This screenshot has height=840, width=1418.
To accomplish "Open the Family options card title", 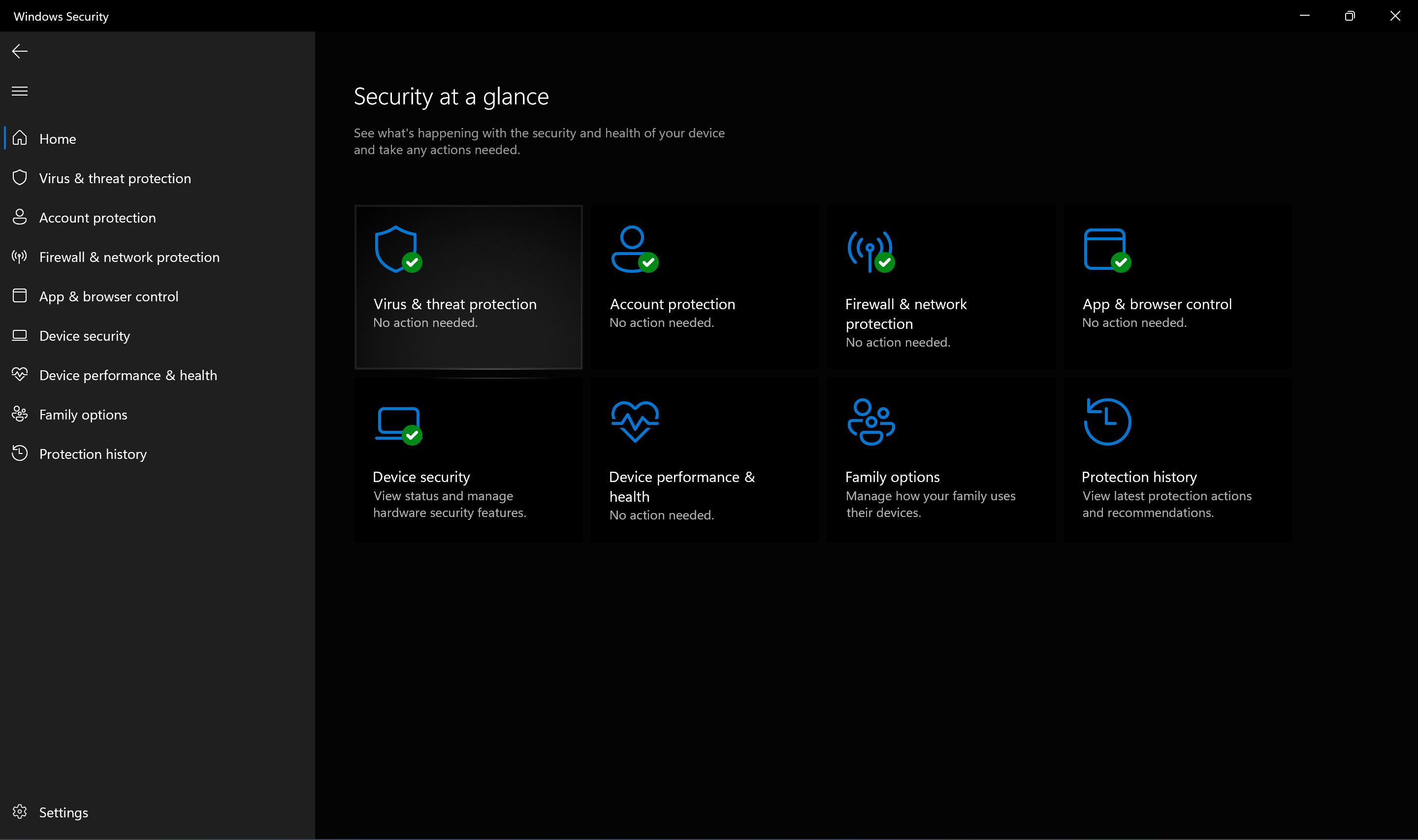I will [892, 477].
